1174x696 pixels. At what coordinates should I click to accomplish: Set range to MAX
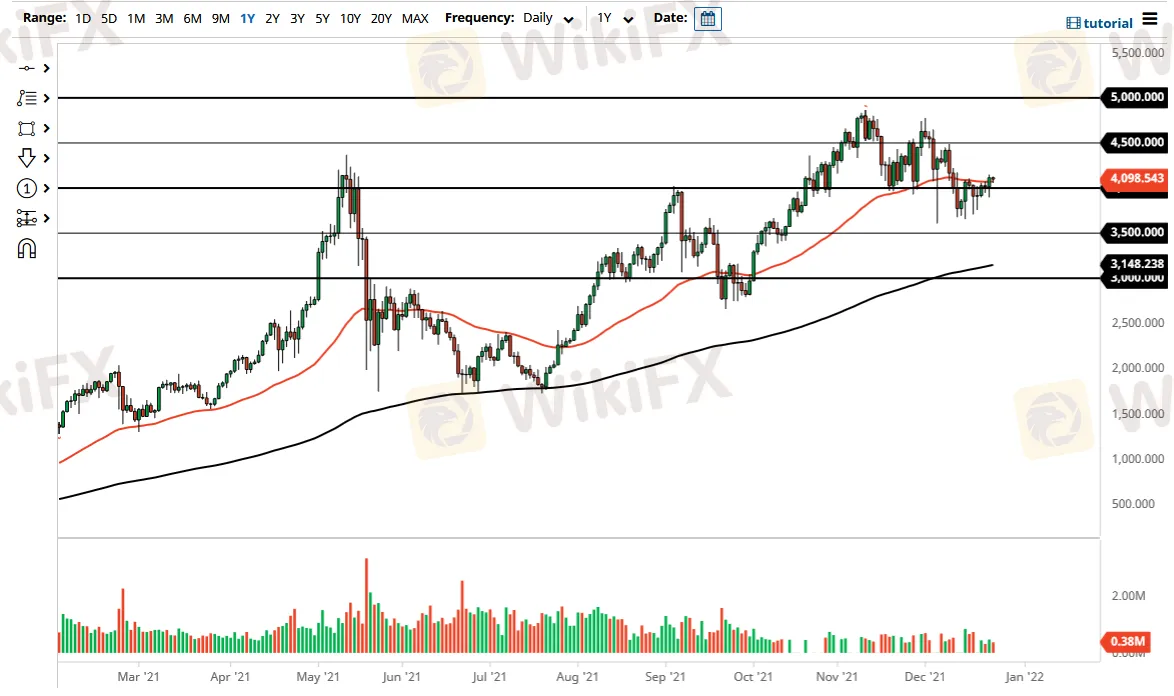(x=415, y=18)
